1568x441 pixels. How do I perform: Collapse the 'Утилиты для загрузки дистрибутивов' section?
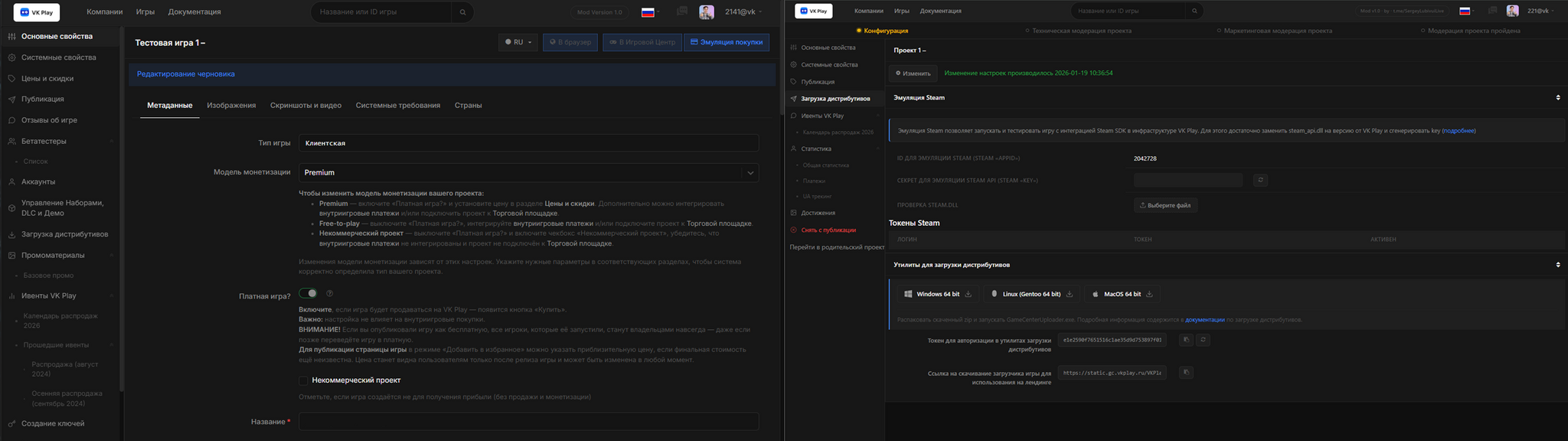pos(1557,265)
